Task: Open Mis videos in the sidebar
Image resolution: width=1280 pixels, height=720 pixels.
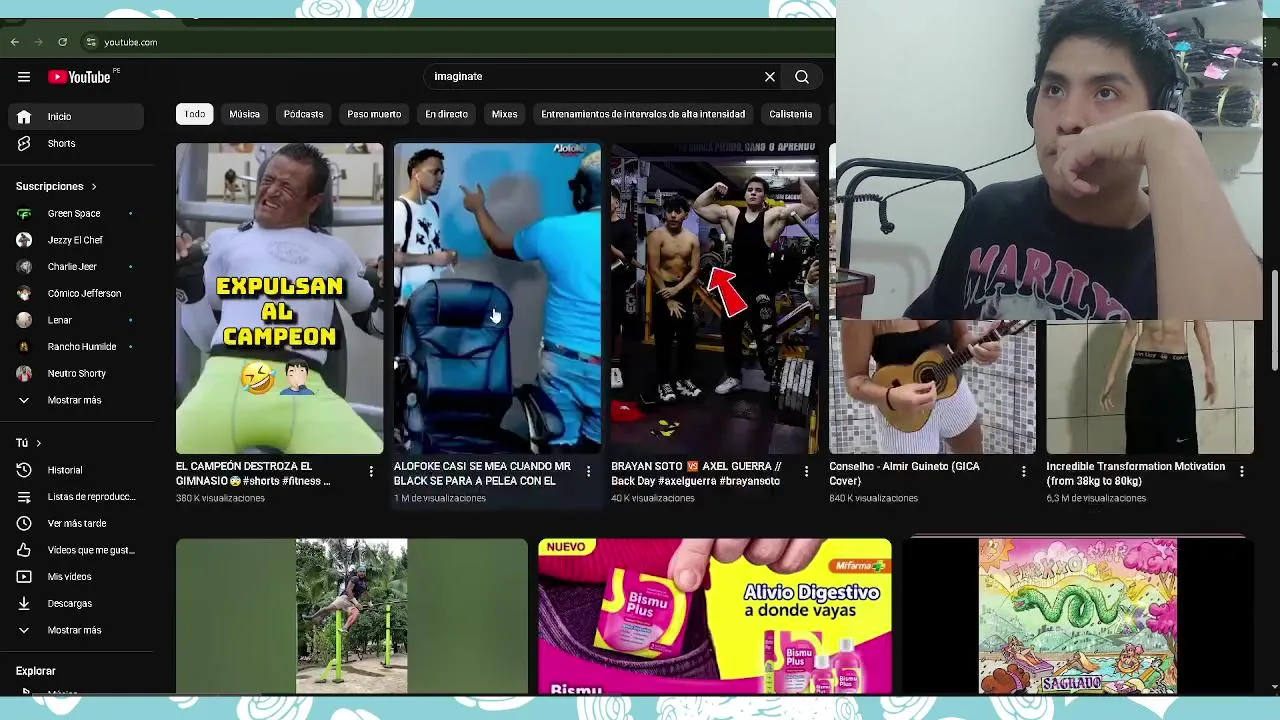Action: [76, 577]
